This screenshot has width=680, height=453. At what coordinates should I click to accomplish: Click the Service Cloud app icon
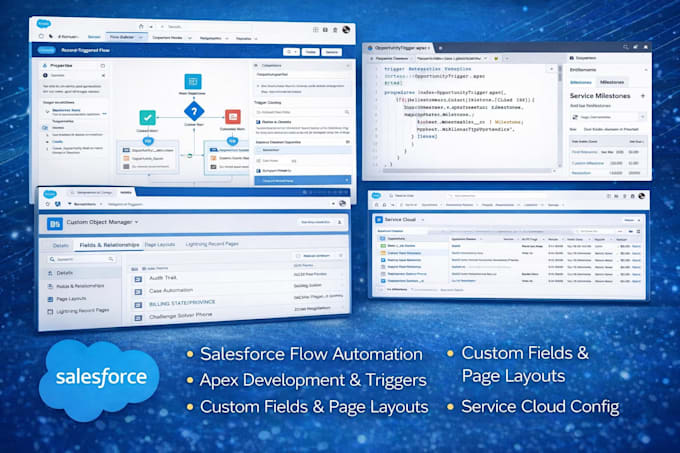(379, 220)
